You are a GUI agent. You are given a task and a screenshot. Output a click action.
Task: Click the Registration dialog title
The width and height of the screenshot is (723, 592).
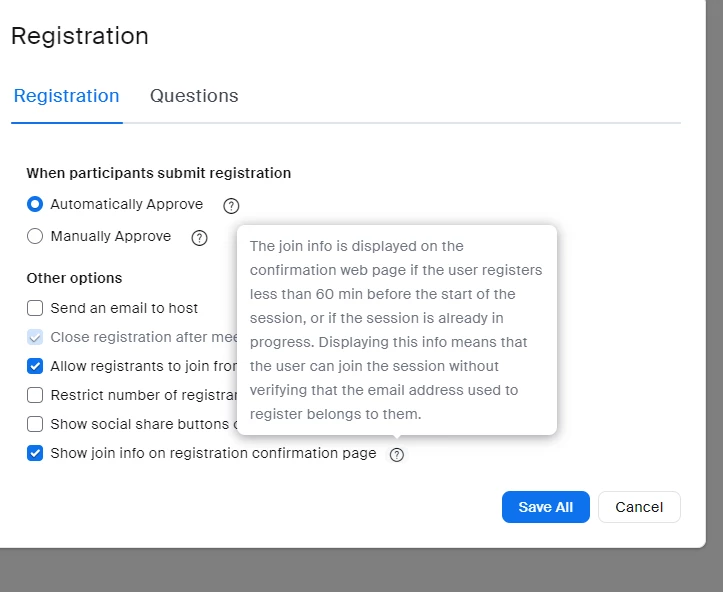point(80,36)
